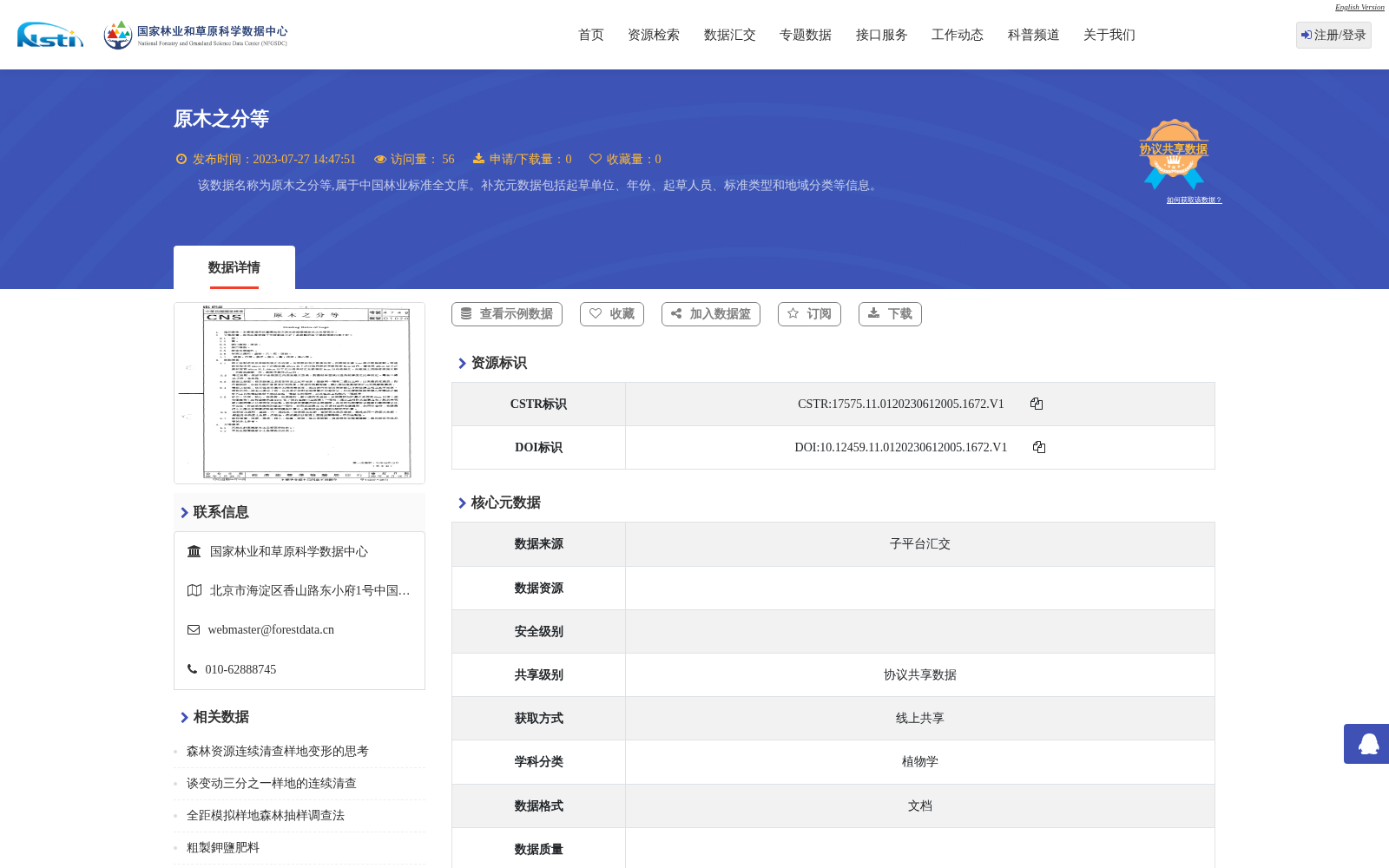Image resolution: width=1389 pixels, height=868 pixels.
Task: Click the 子平台汇交 cell
Action: point(920,544)
